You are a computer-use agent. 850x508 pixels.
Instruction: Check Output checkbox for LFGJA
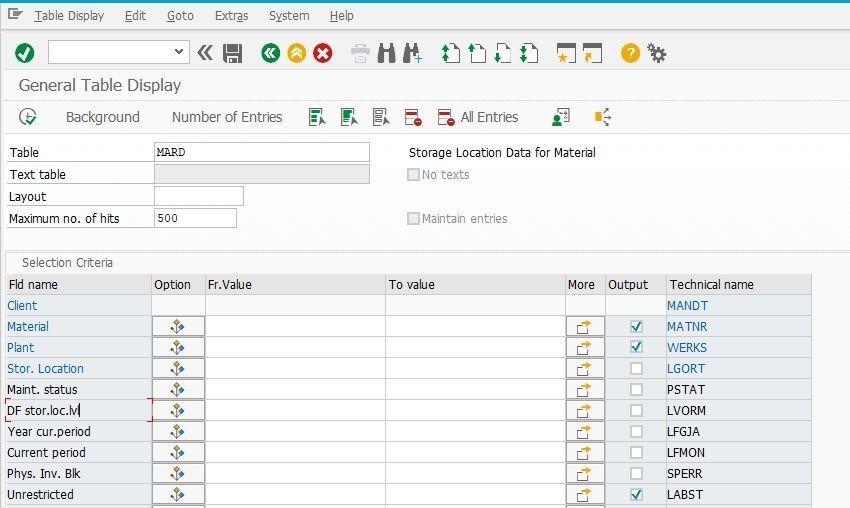(x=636, y=432)
